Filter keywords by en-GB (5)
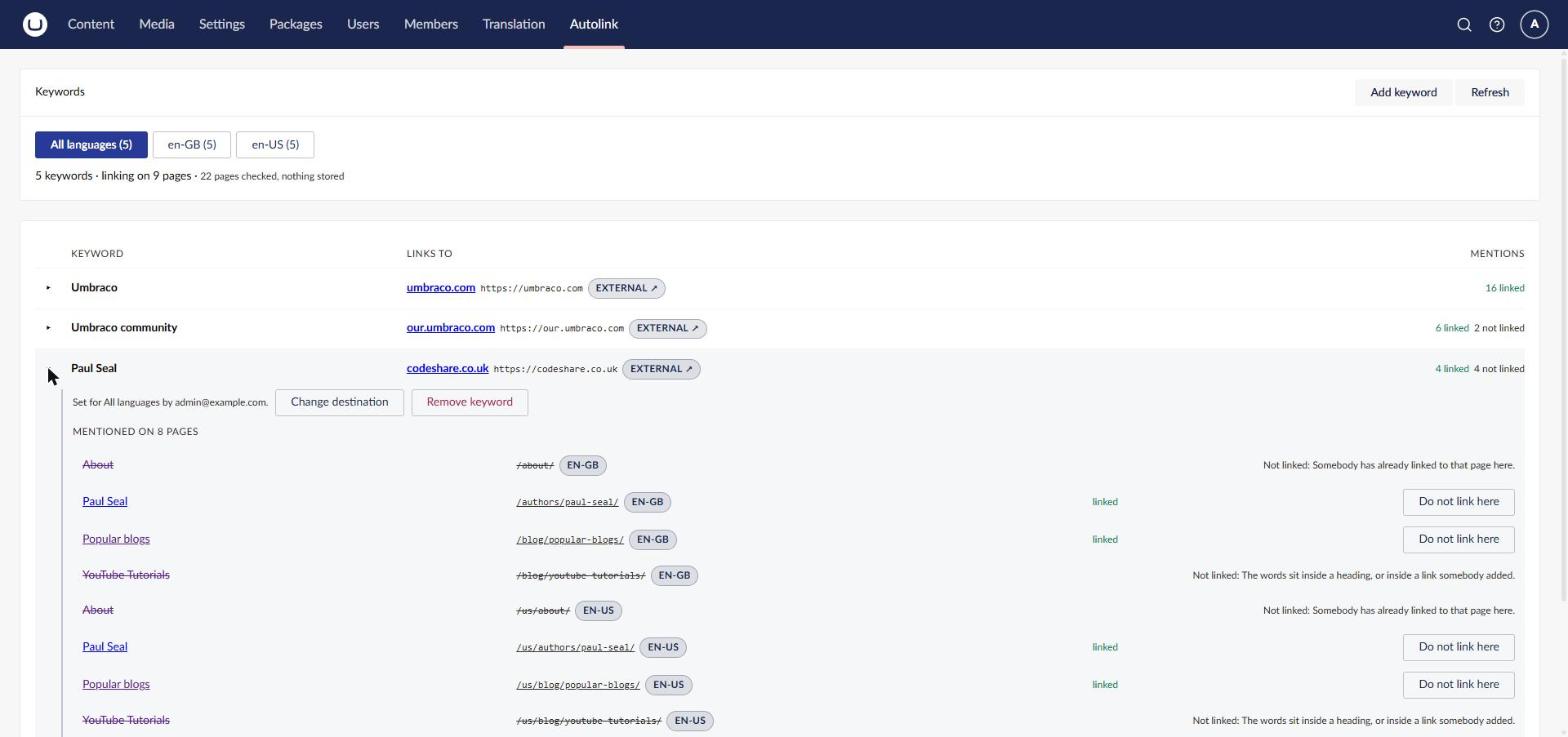Screen dimensions: 1568x737 (x=192, y=145)
